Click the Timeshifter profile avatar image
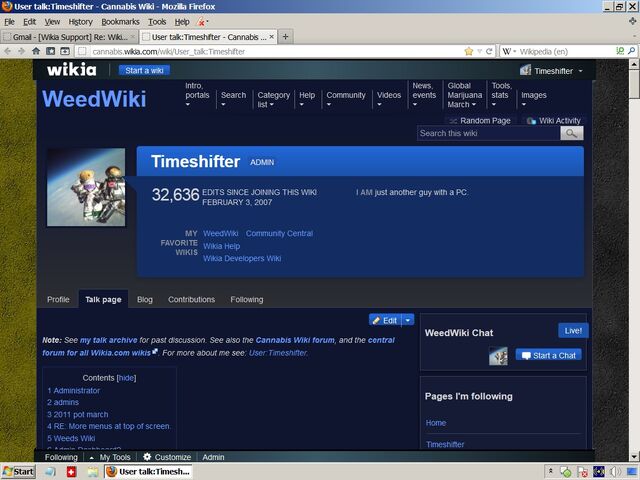Screen dimensions: 640x480 click(x=86, y=187)
